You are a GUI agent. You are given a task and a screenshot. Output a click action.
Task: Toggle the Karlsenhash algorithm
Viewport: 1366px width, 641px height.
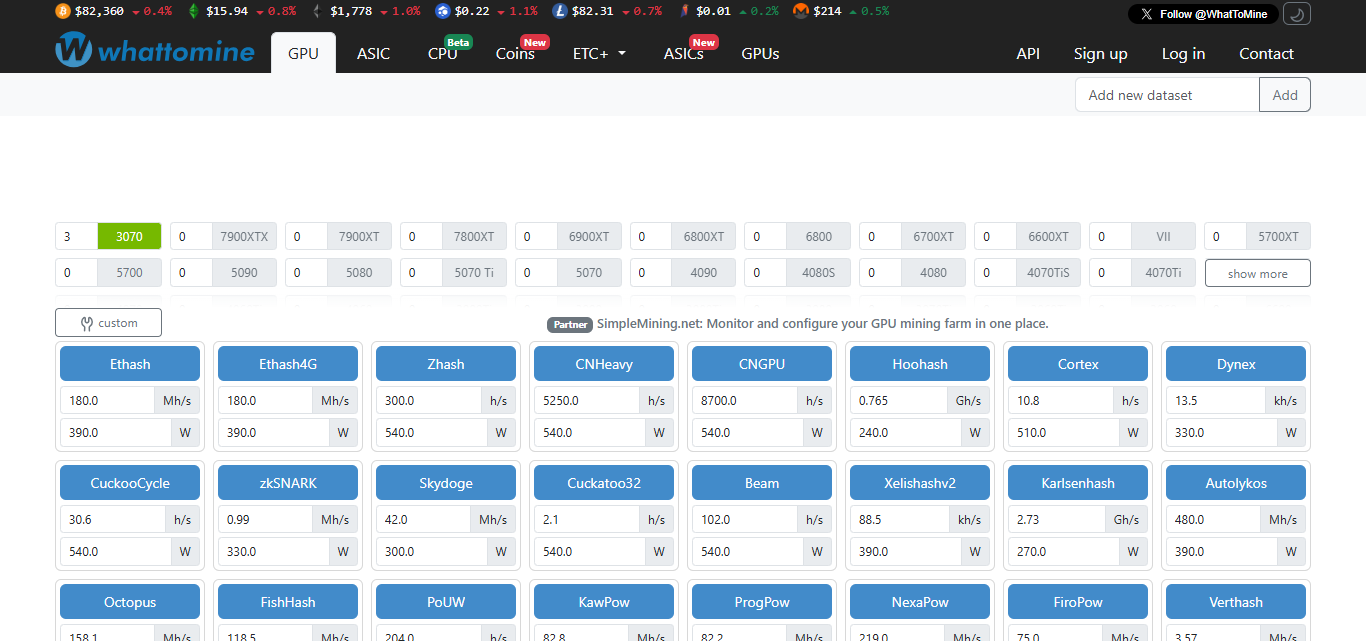click(x=1078, y=483)
